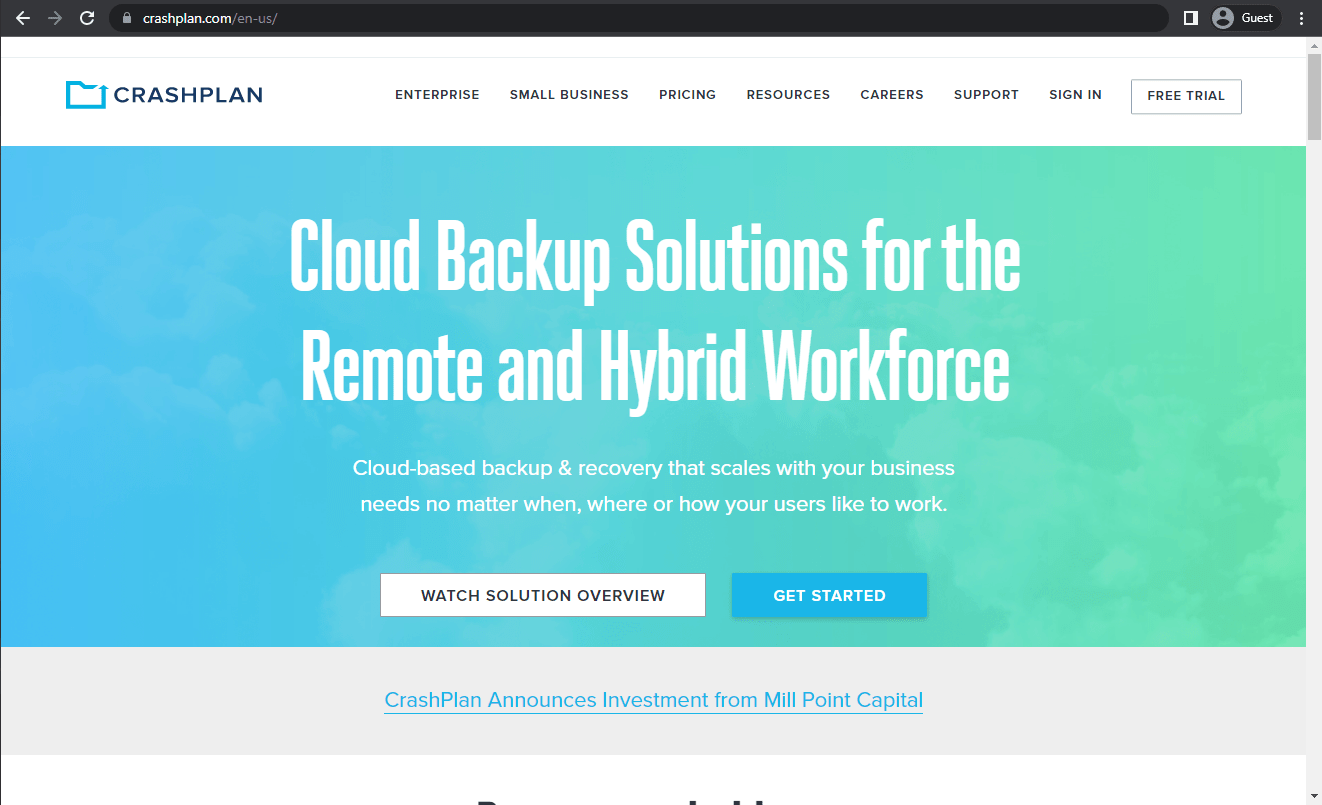Open the Resources menu item
Image resolution: width=1322 pixels, height=805 pixels.
(788, 95)
